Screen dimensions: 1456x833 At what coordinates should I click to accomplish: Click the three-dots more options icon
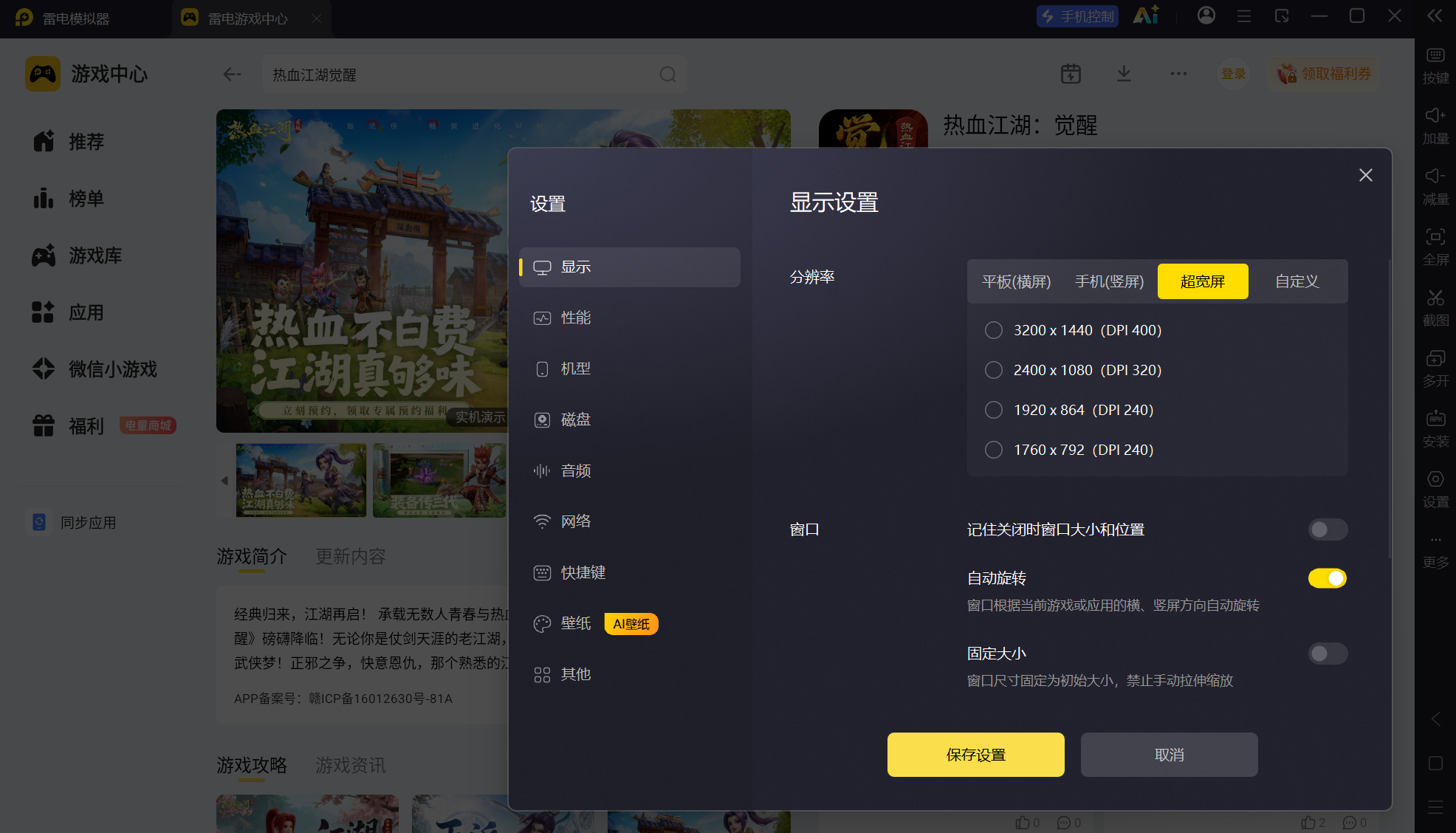click(1178, 74)
